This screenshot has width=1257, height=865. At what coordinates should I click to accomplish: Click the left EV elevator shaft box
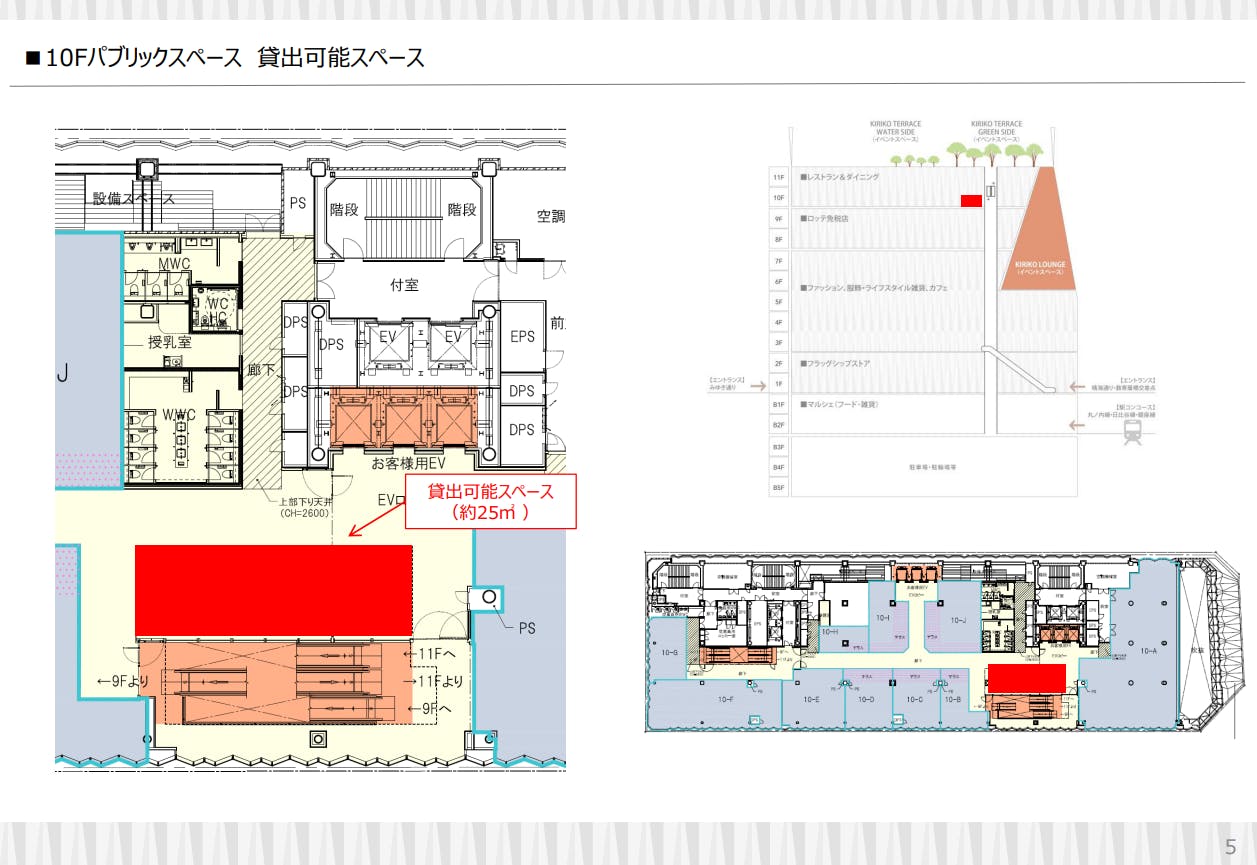(x=388, y=338)
